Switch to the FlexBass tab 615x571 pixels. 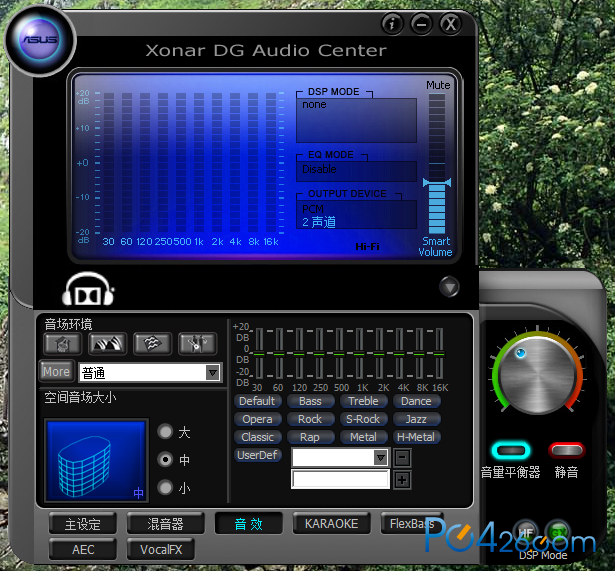pos(412,524)
